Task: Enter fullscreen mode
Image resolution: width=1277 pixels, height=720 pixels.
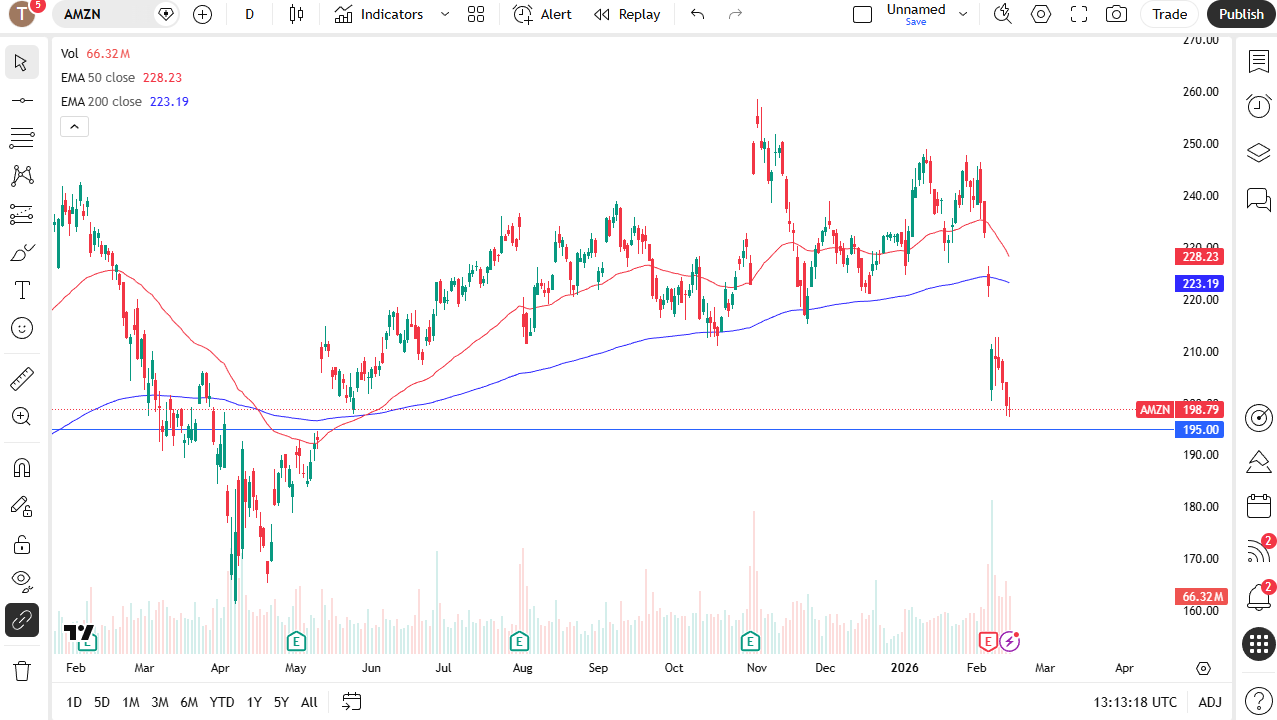Action: [1079, 14]
